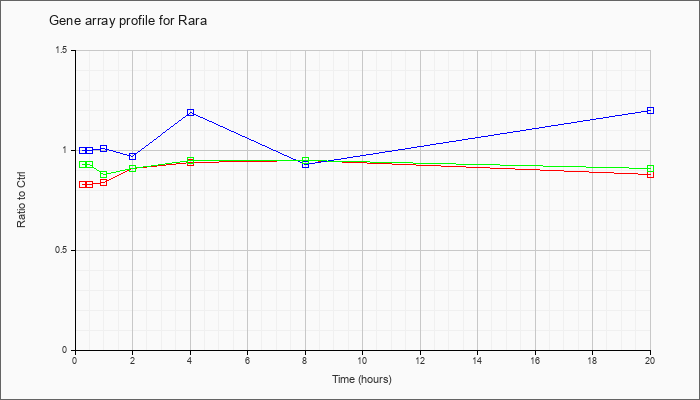Click the blue data point at 2 hours

(x=133, y=156)
